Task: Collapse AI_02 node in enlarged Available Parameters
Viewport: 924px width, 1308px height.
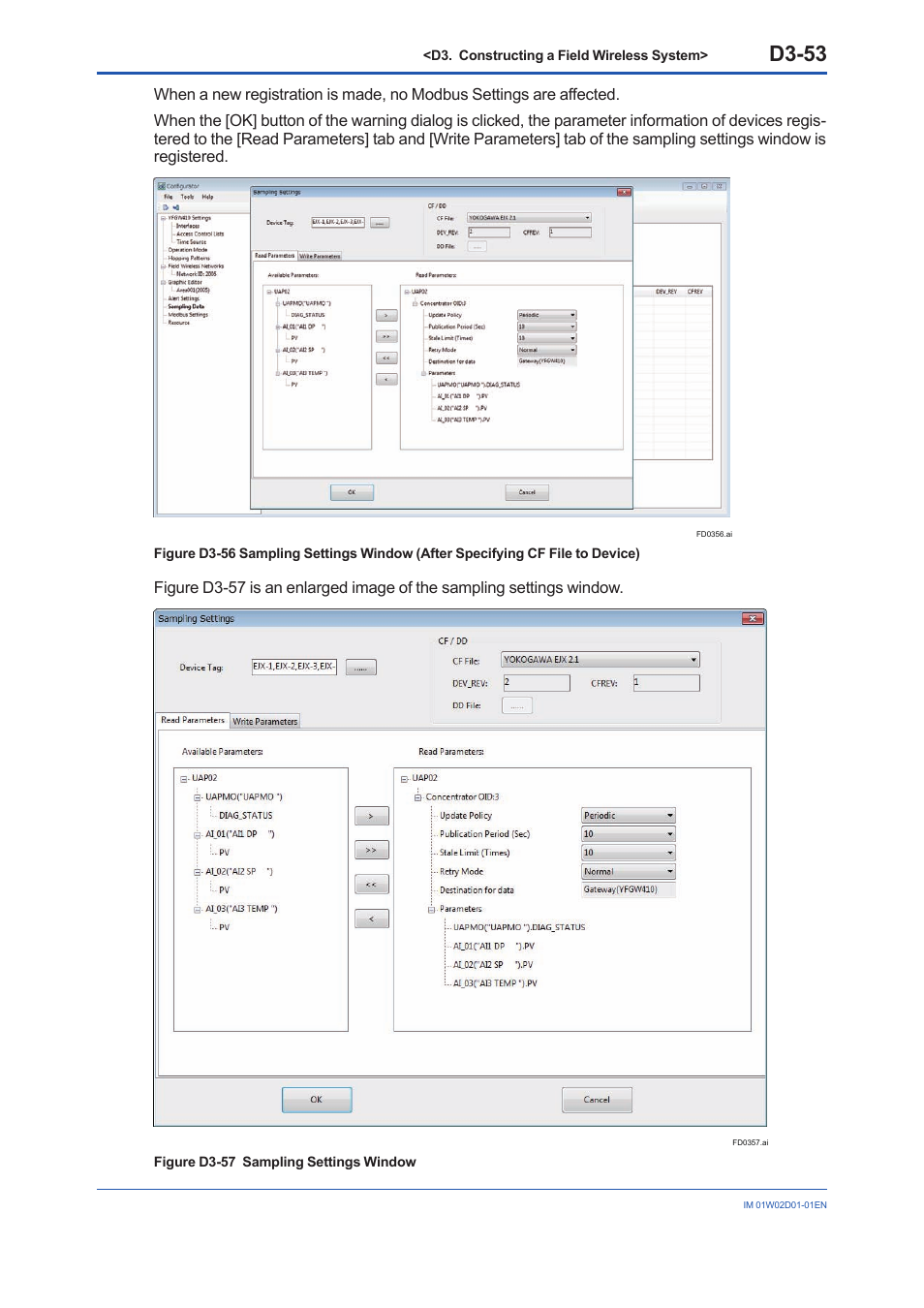Action: point(198,872)
